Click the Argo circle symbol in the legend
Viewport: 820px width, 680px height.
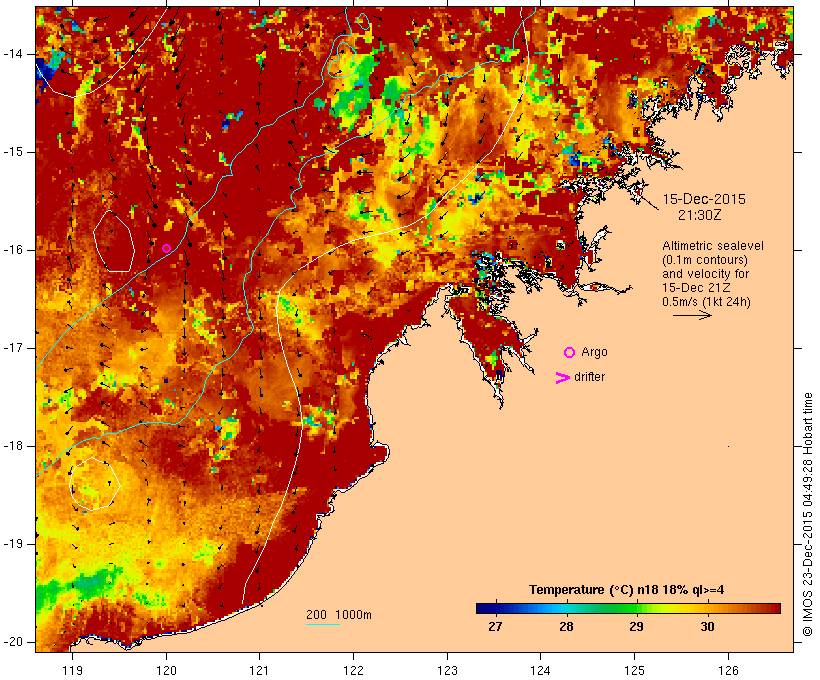[570, 353]
